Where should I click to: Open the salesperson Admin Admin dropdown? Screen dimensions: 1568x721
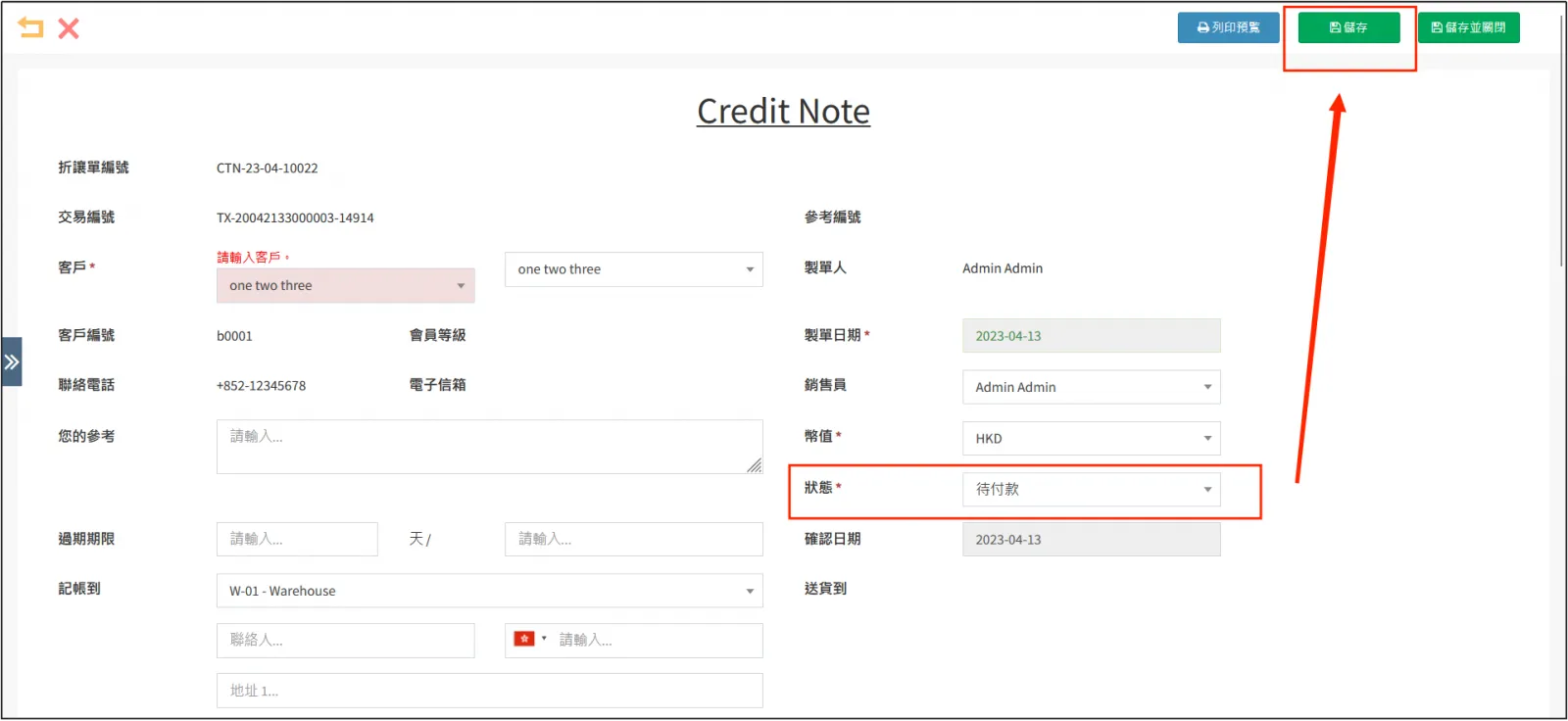[x=1091, y=387]
